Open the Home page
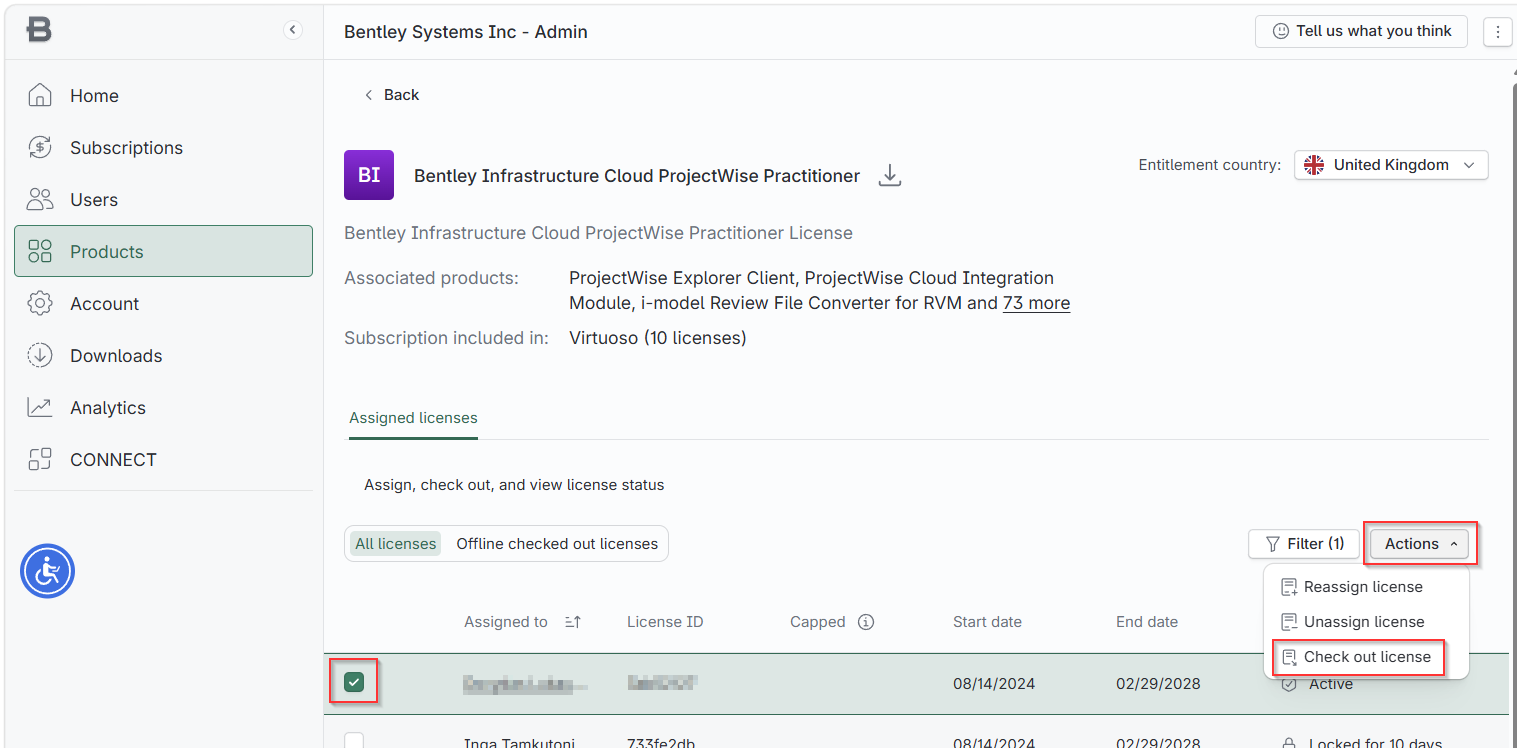The width and height of the screenshot is (1517, 748). click(164, 96)
